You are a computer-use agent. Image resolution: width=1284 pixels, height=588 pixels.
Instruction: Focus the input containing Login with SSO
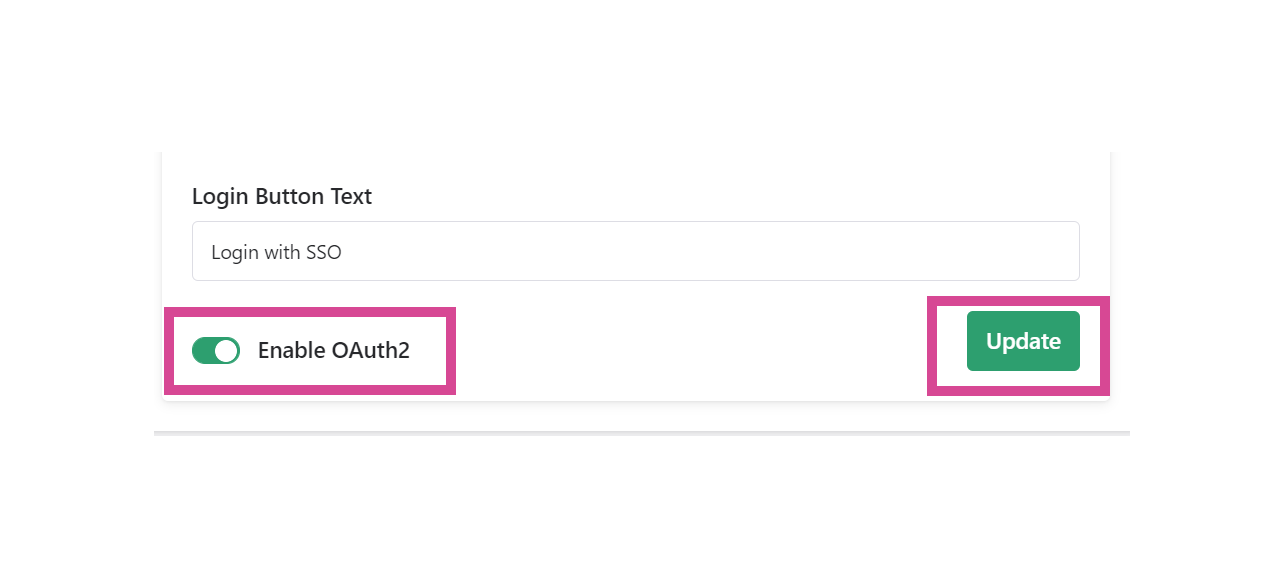click(635, 252)
